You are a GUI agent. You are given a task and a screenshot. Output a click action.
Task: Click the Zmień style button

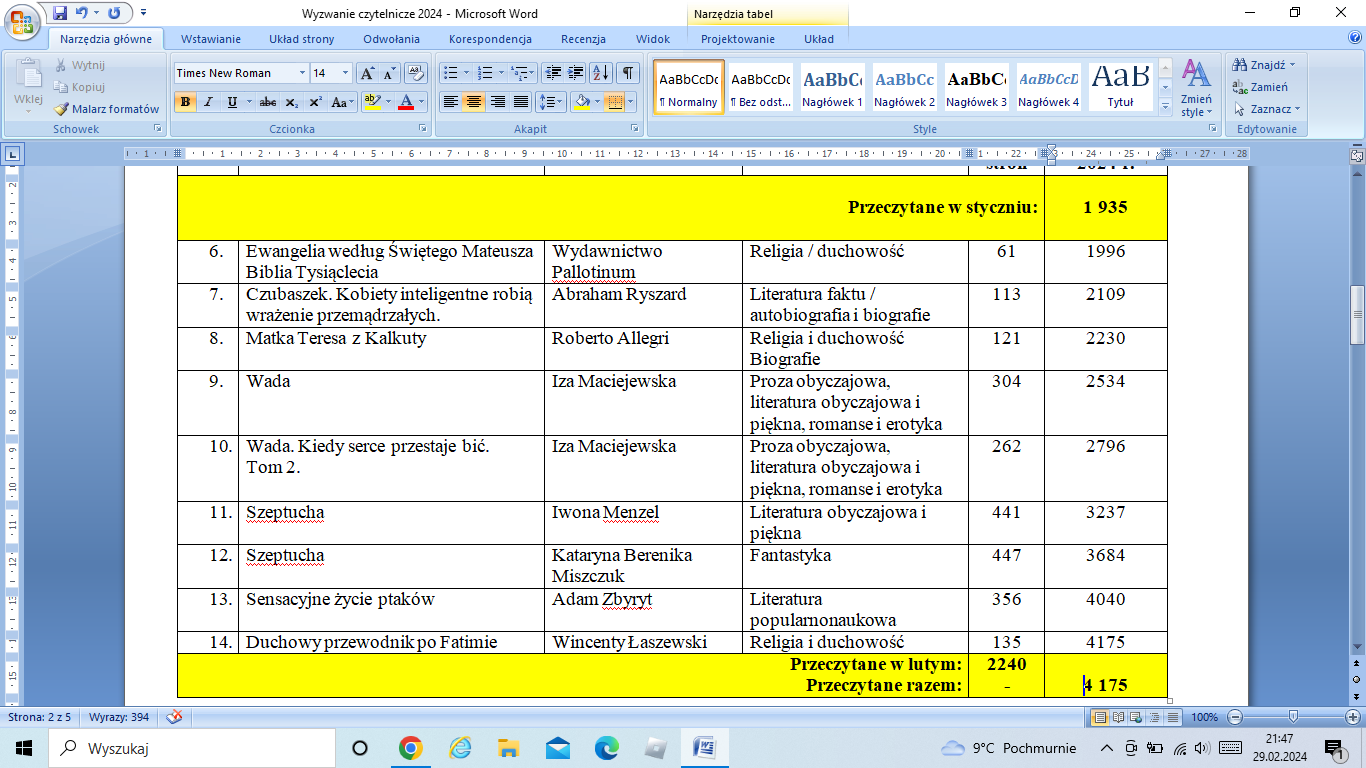[1196, 88]
